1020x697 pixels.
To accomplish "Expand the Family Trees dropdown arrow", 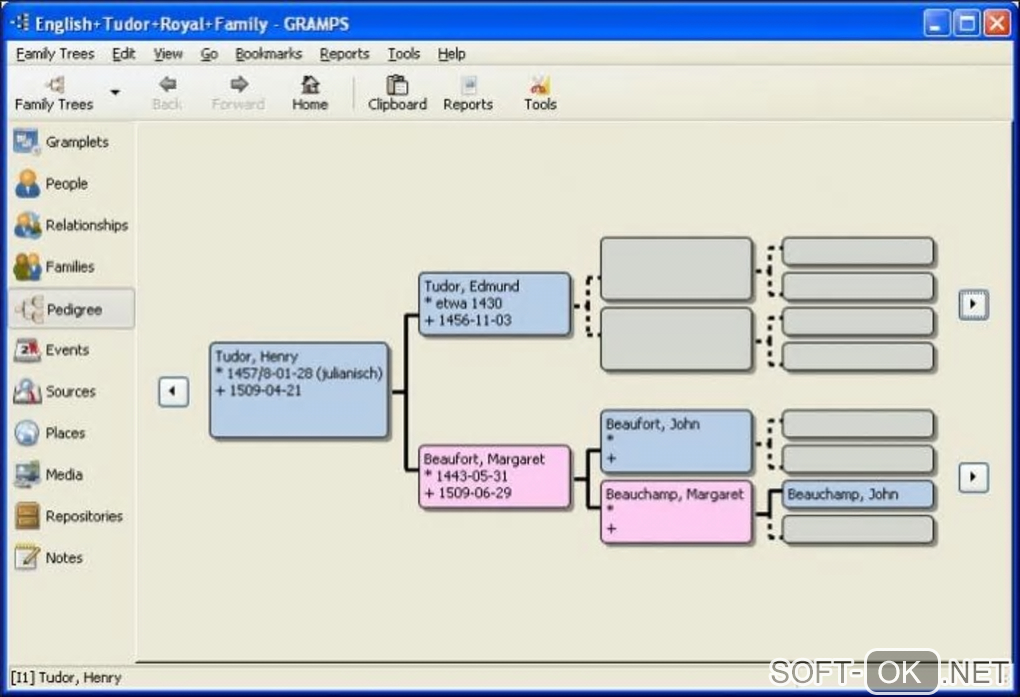I will pyautogui.click(x=115, y=92).
